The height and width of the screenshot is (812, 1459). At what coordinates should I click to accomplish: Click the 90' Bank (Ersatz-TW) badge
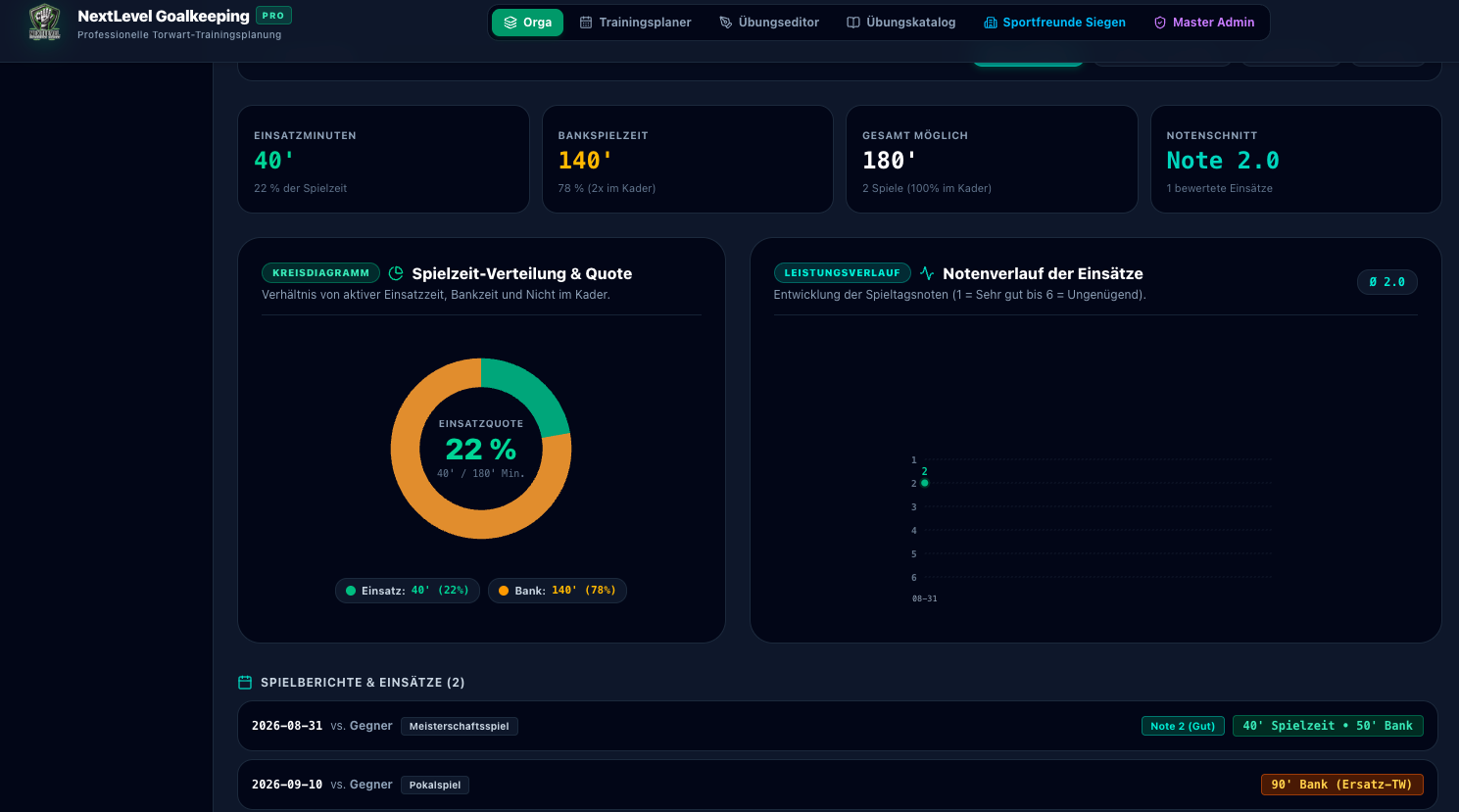pos(1341,785)
